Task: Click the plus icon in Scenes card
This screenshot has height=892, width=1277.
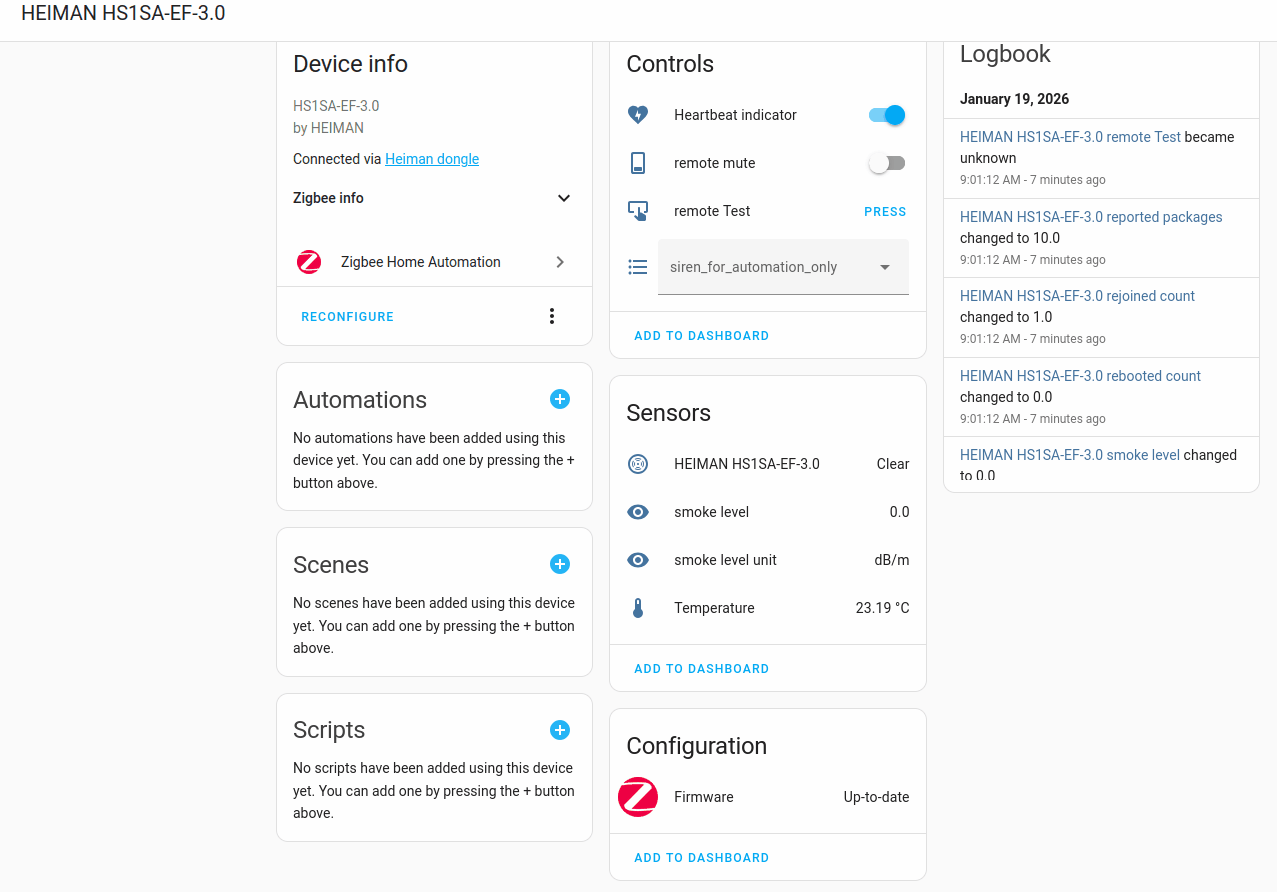Action: click(x=560, y=565)
